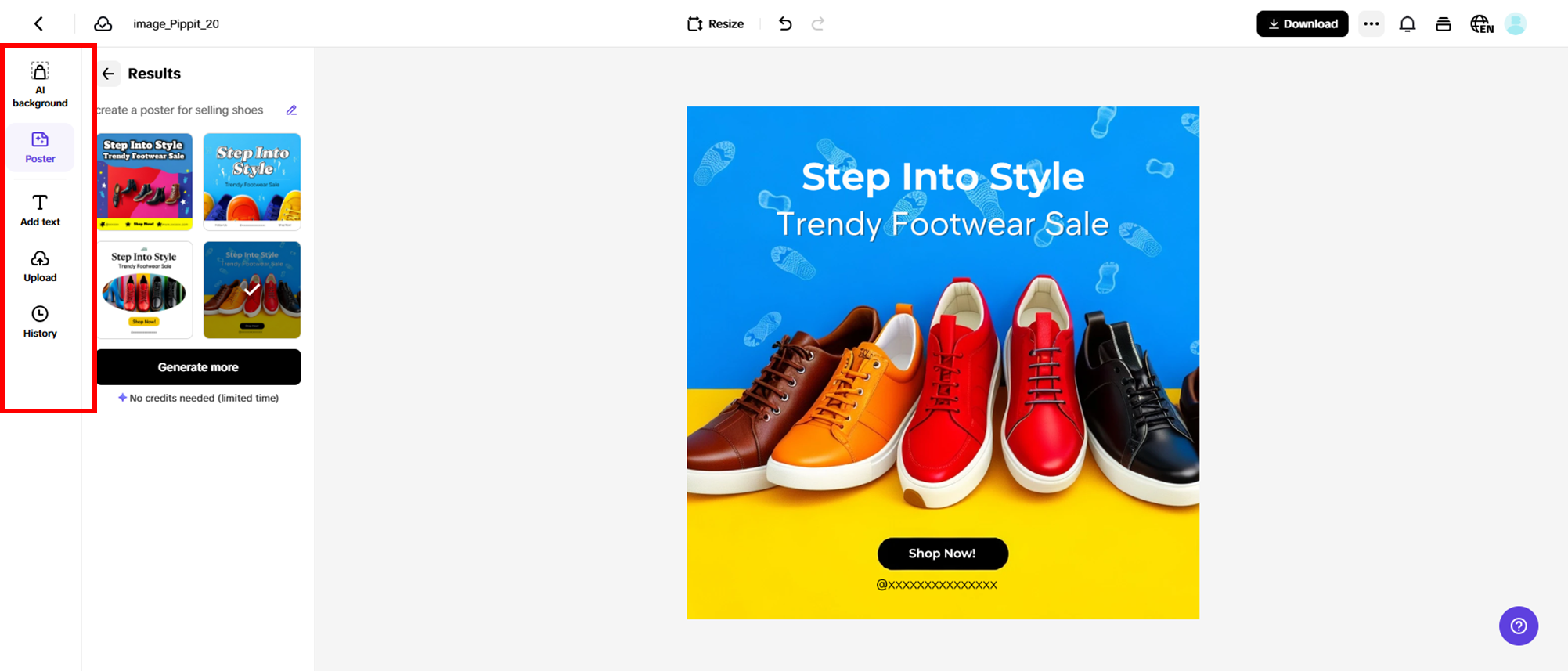The height and width of the screenshot is (671, 1568).
Task: Open the Upload panel
Action: pos(40,266)
